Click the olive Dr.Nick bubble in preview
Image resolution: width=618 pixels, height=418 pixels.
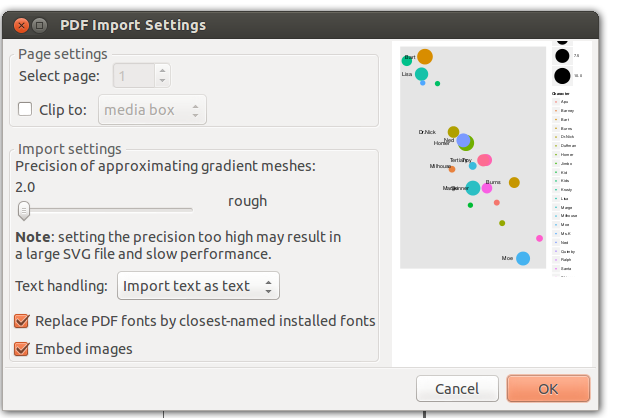(x=453, y=132)
